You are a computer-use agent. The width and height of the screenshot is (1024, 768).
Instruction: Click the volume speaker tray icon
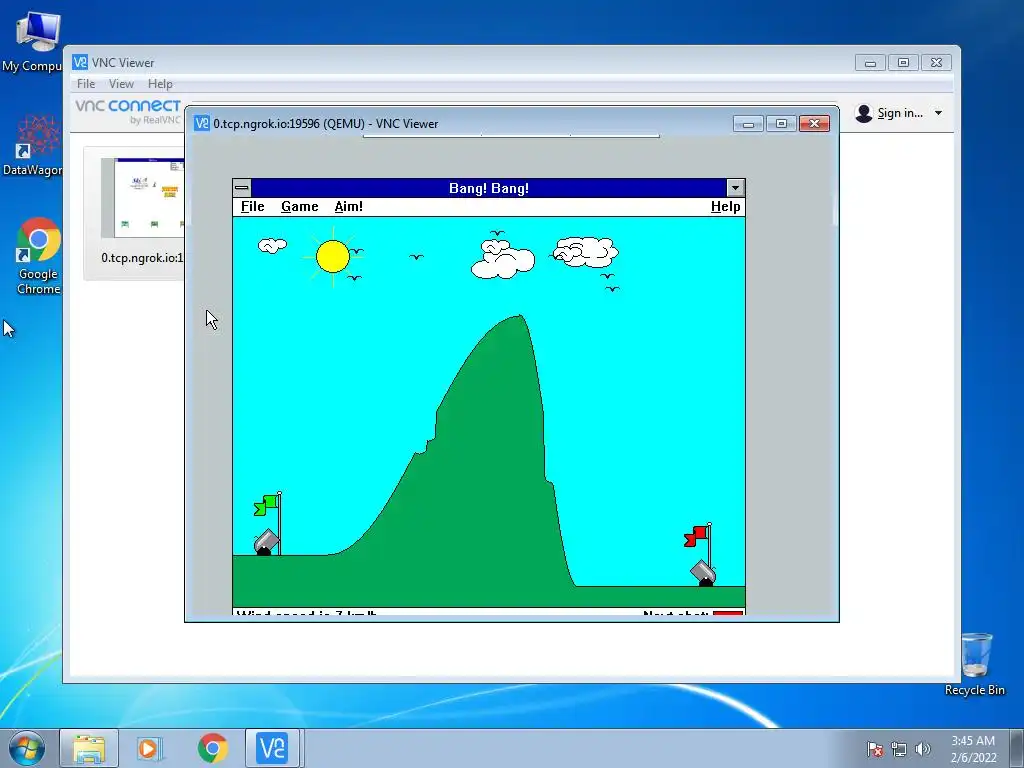tap(923, 749)
